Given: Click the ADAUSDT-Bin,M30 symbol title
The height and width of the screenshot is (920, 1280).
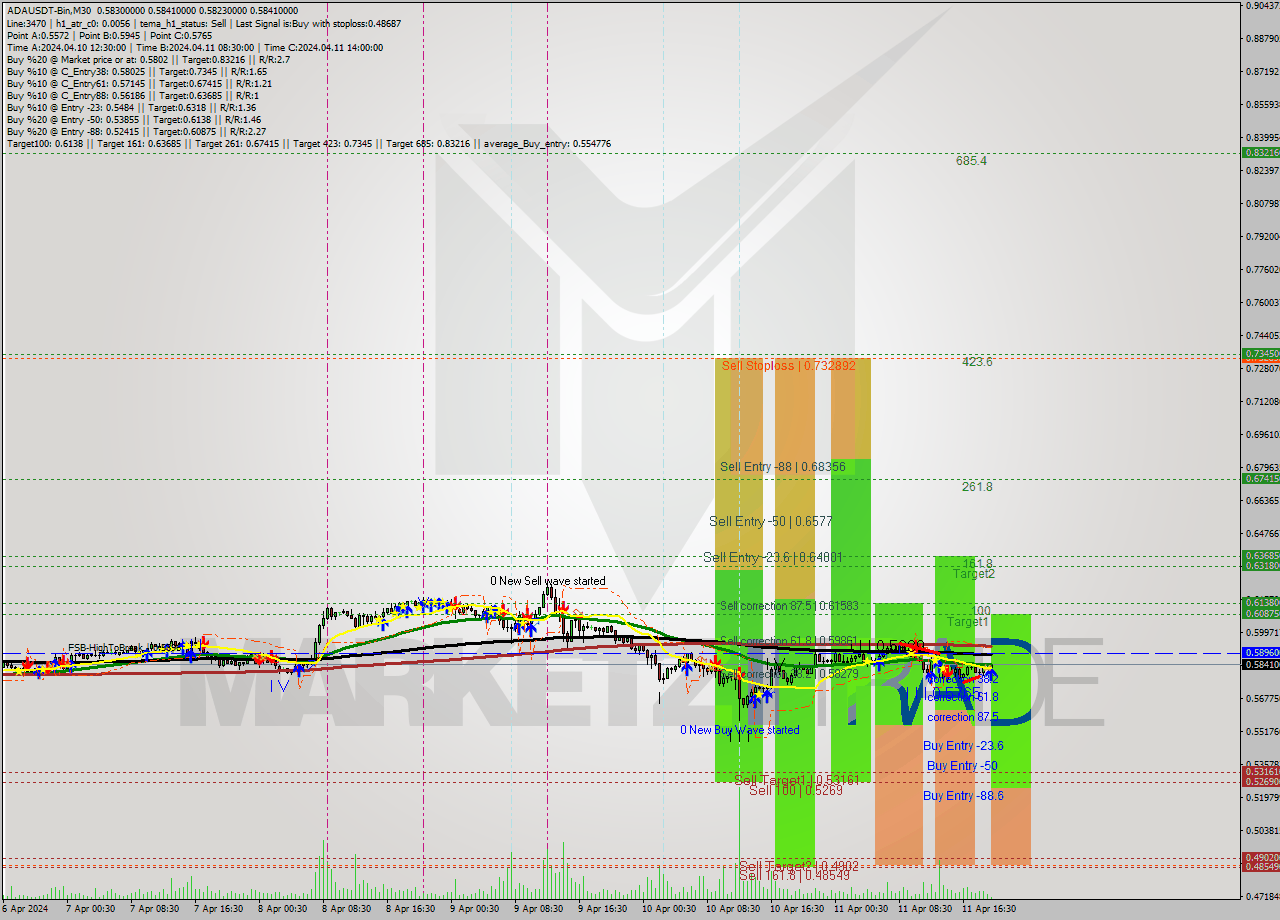Looking at the screenshot, I should tap(49, 11).
